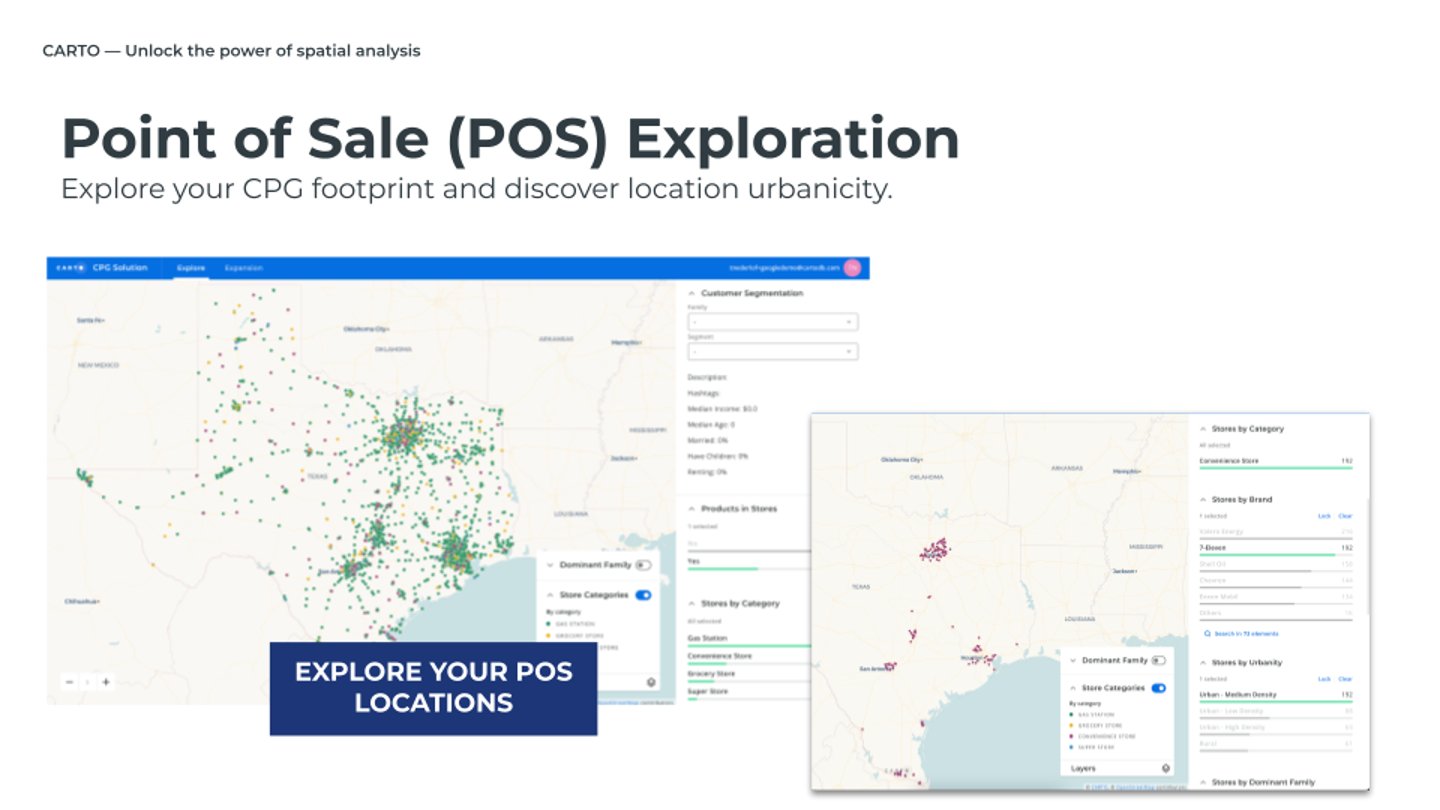Collapse the Stores by Dominant Family section
The height and width of the screenshot is (810, 1440).
pos(1203,782)
